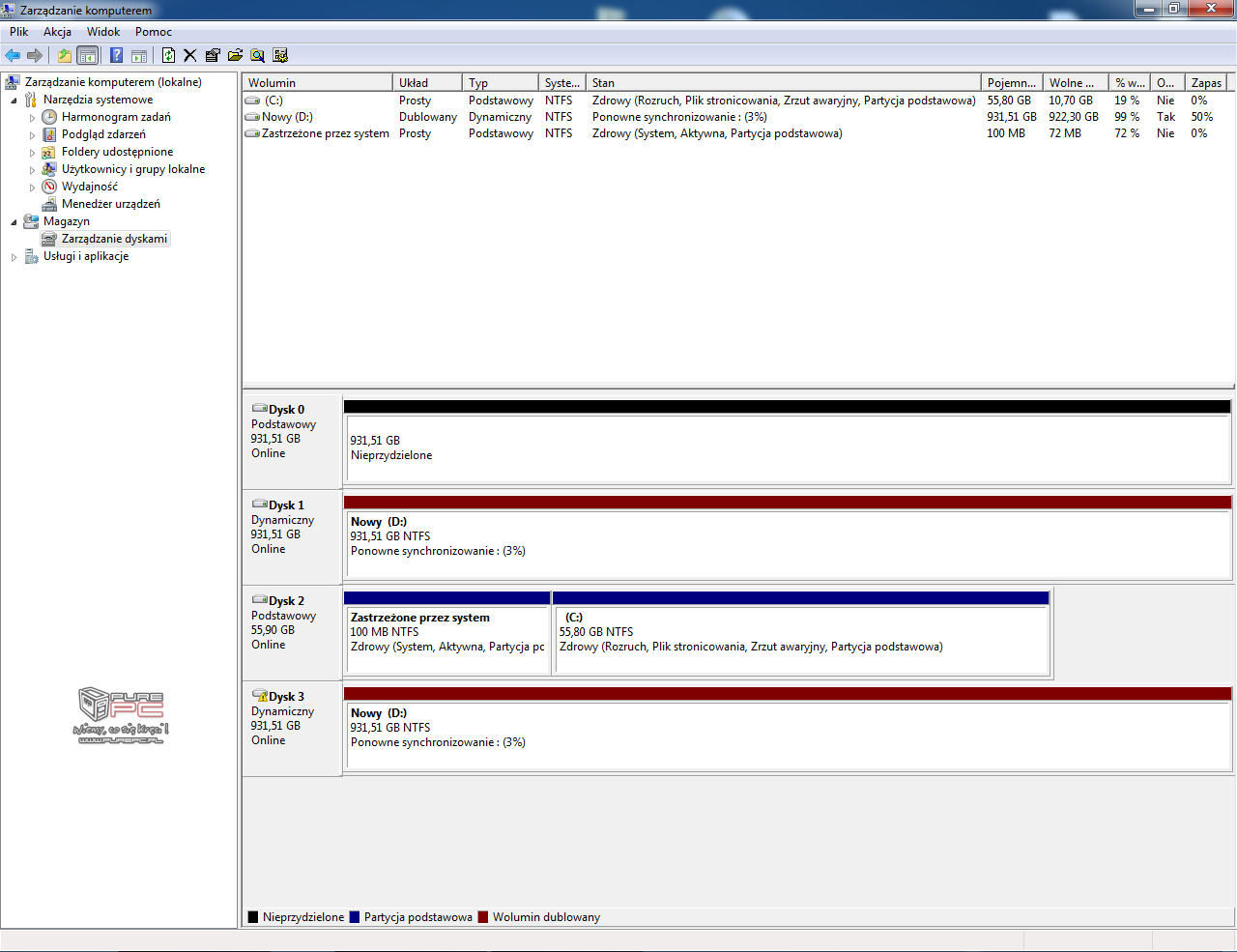1237x952 pixels.
Task: Open the Widok menu
Action: click(103, 32)
